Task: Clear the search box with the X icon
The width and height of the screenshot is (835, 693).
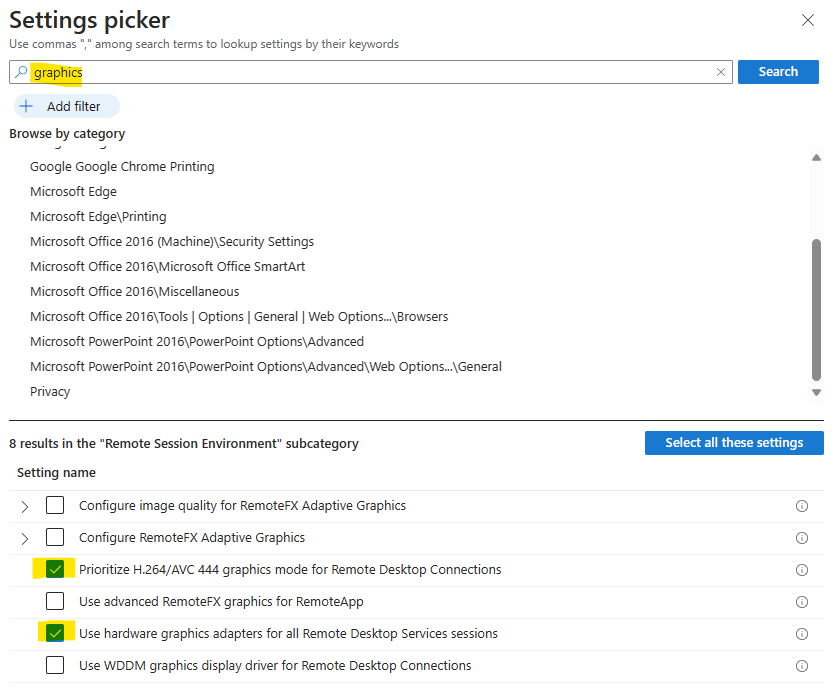Action: coord(721,72)
